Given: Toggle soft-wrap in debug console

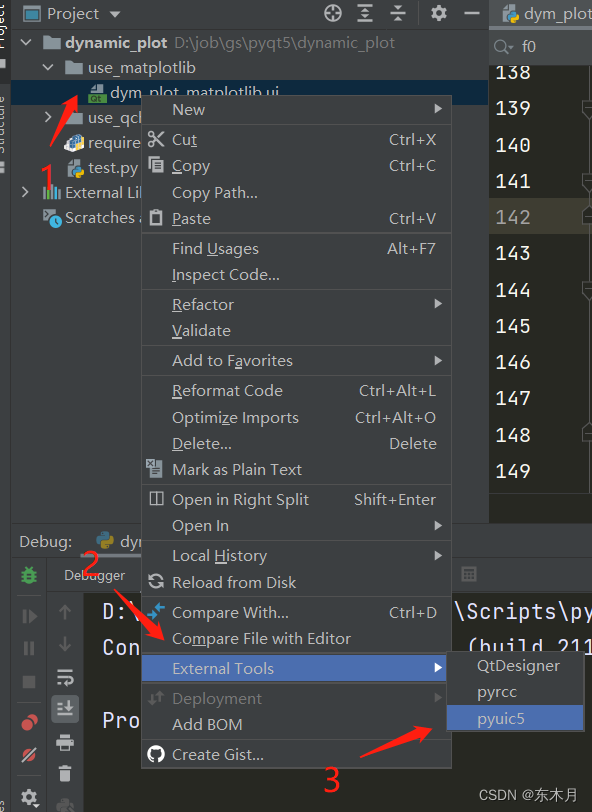Looking at the screenshot, I should click(x=65, y=676).
